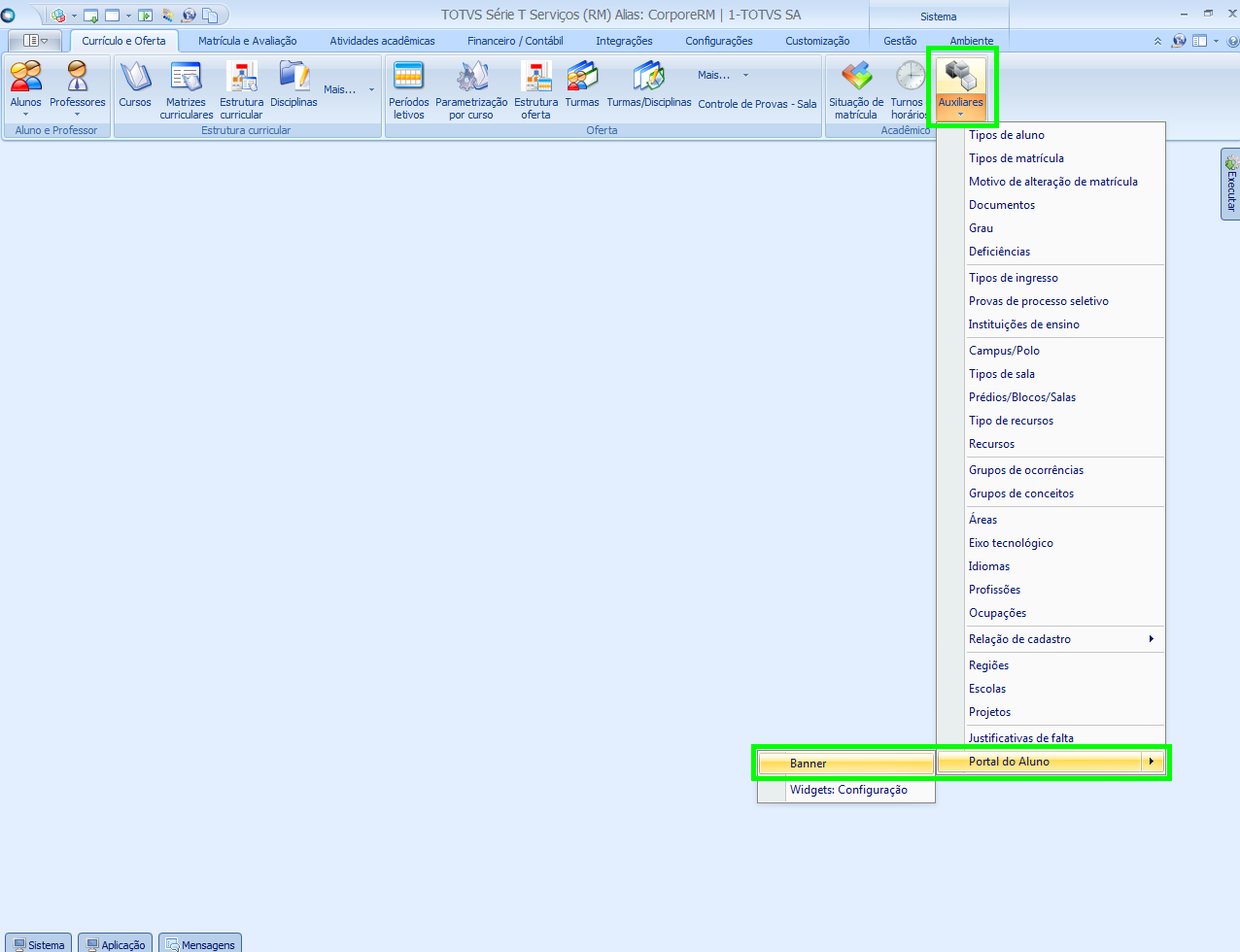
Task: Open the Mensagens bottom panel tab
Action: click(x=200, y=943)
